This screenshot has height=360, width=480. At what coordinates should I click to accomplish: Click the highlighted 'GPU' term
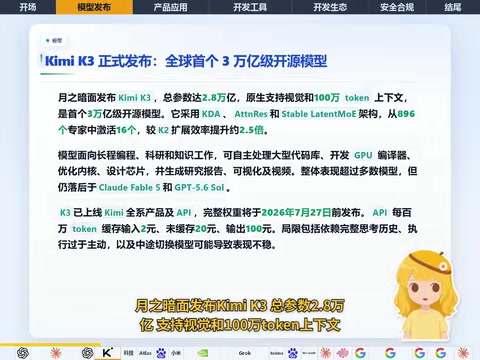click(363, 155)
